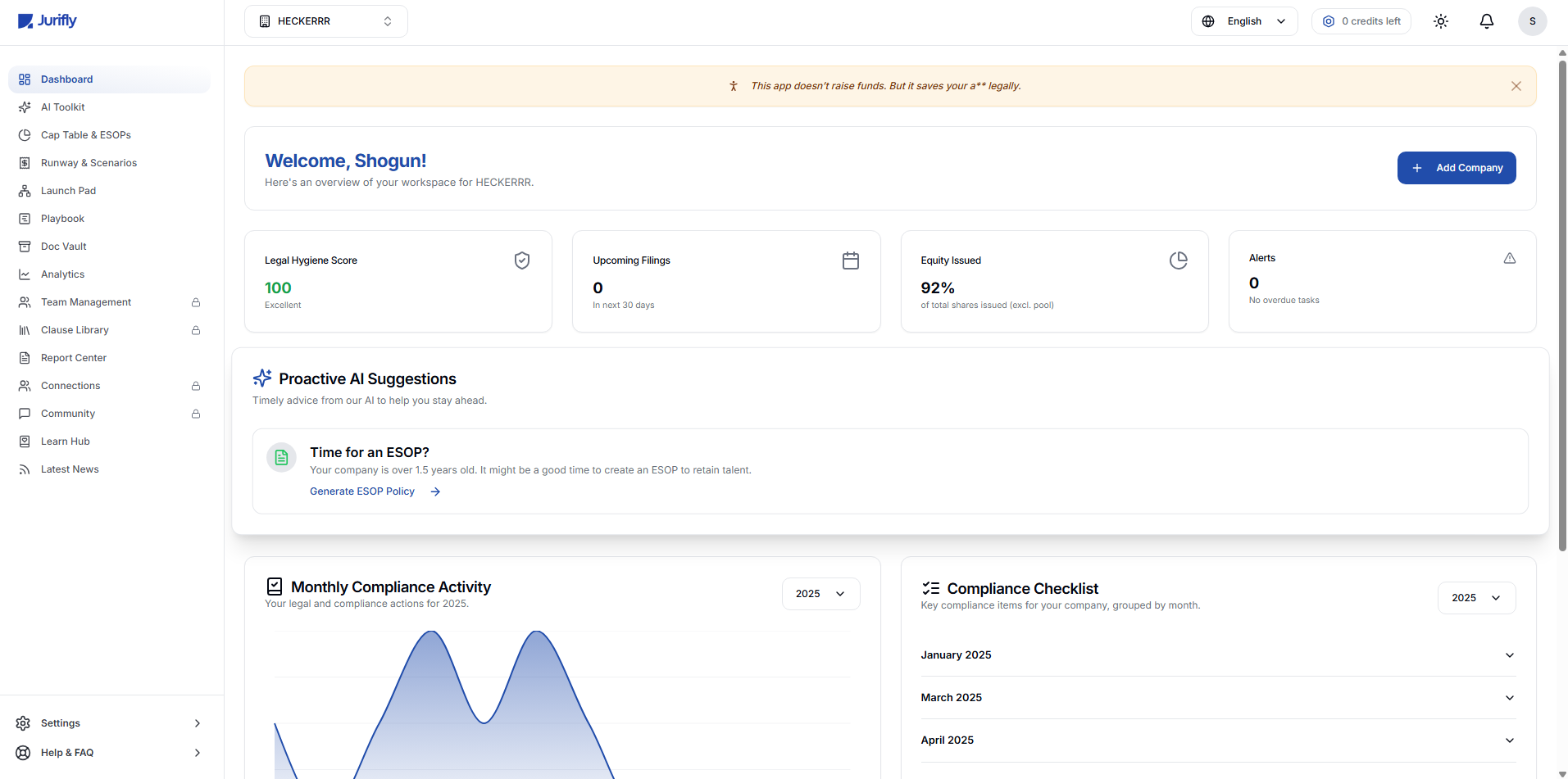The width and height of the screenshot is (1568, 779).
Task: Click the Legal Hygiene Score shield icon
Action: coord(521,260)
